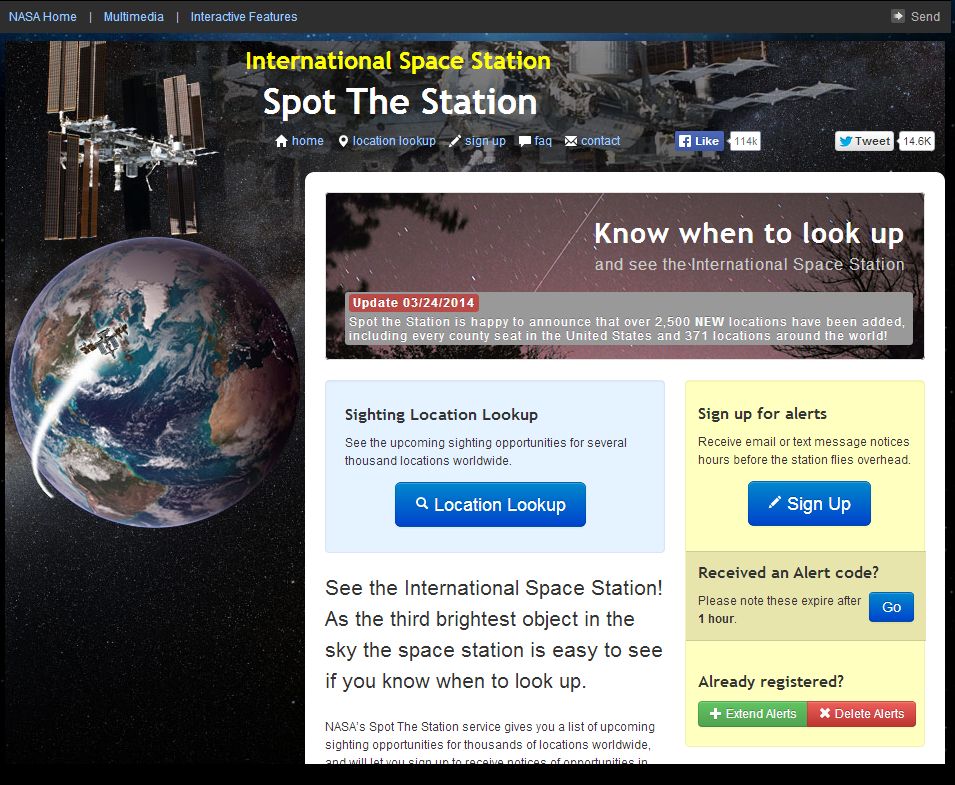Open the Multimedia link in top bar
The image size is (955, 785).
click(133, 16)
